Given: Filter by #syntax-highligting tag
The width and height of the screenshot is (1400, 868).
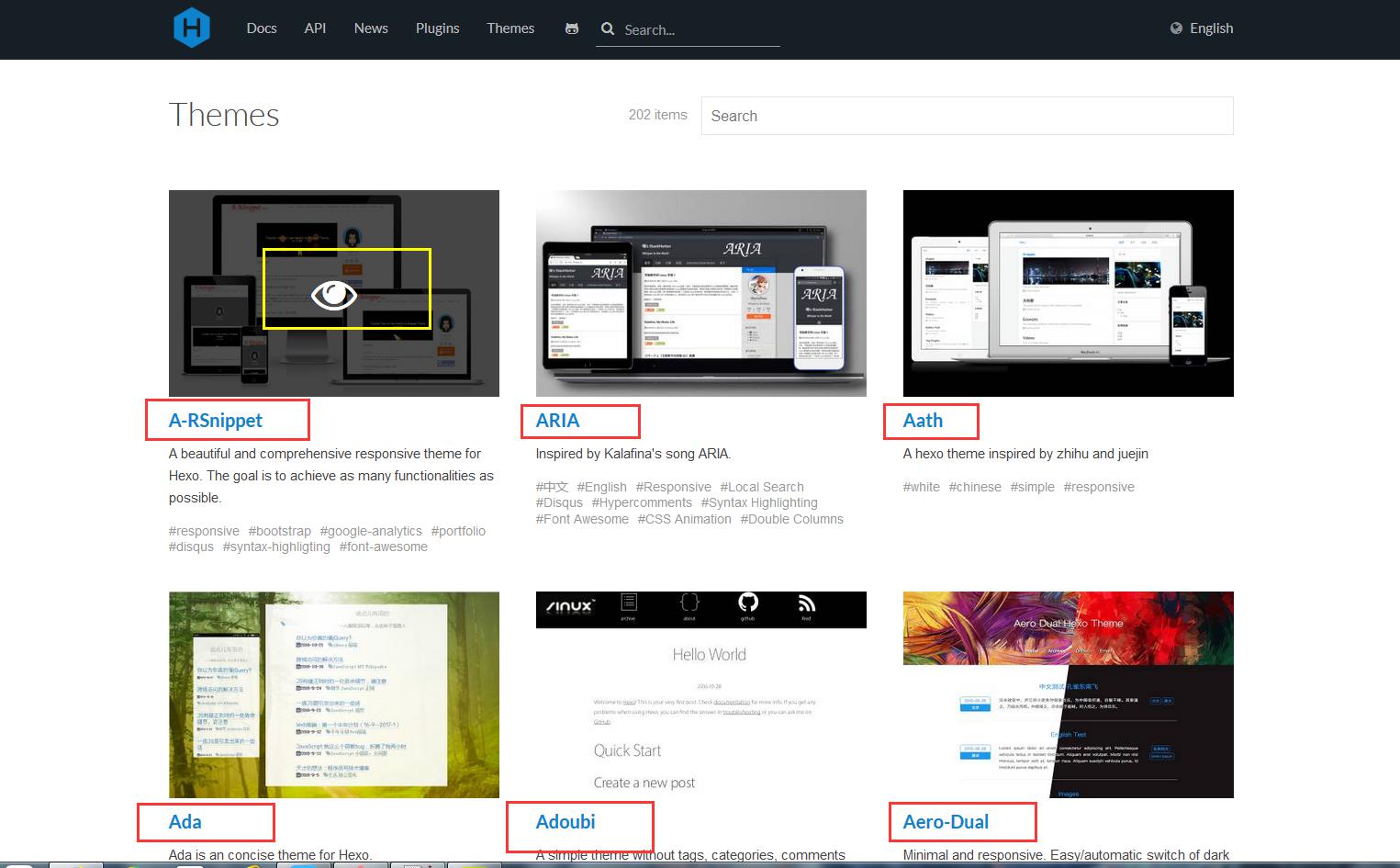Looking at the screenshot, I should click(276, 547).
